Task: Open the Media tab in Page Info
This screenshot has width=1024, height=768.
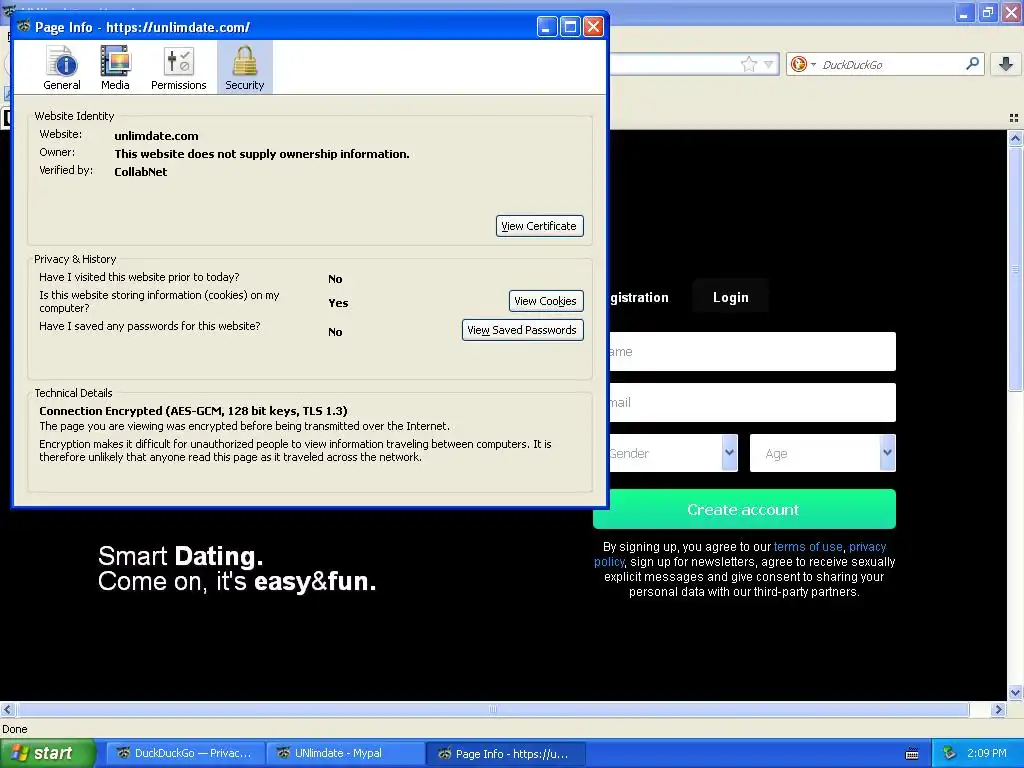Action: [115, 68]
